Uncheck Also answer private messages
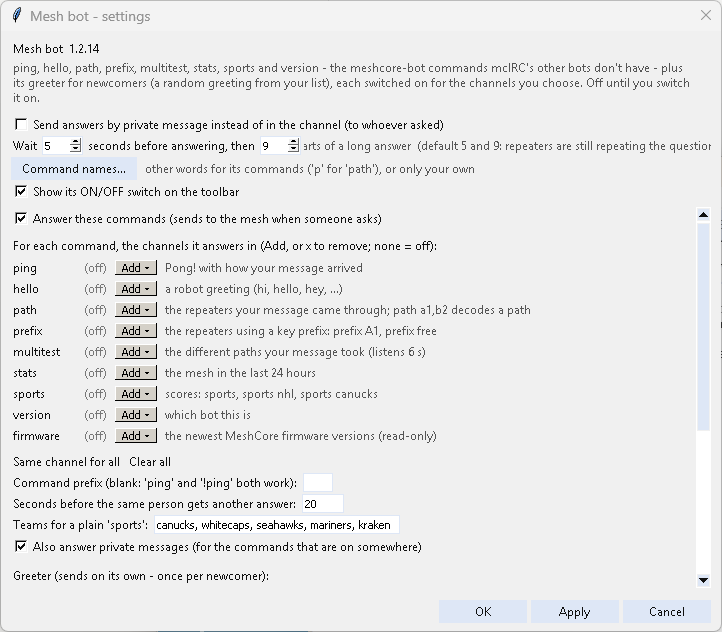 pyautogui.click(x=21, y=546)
